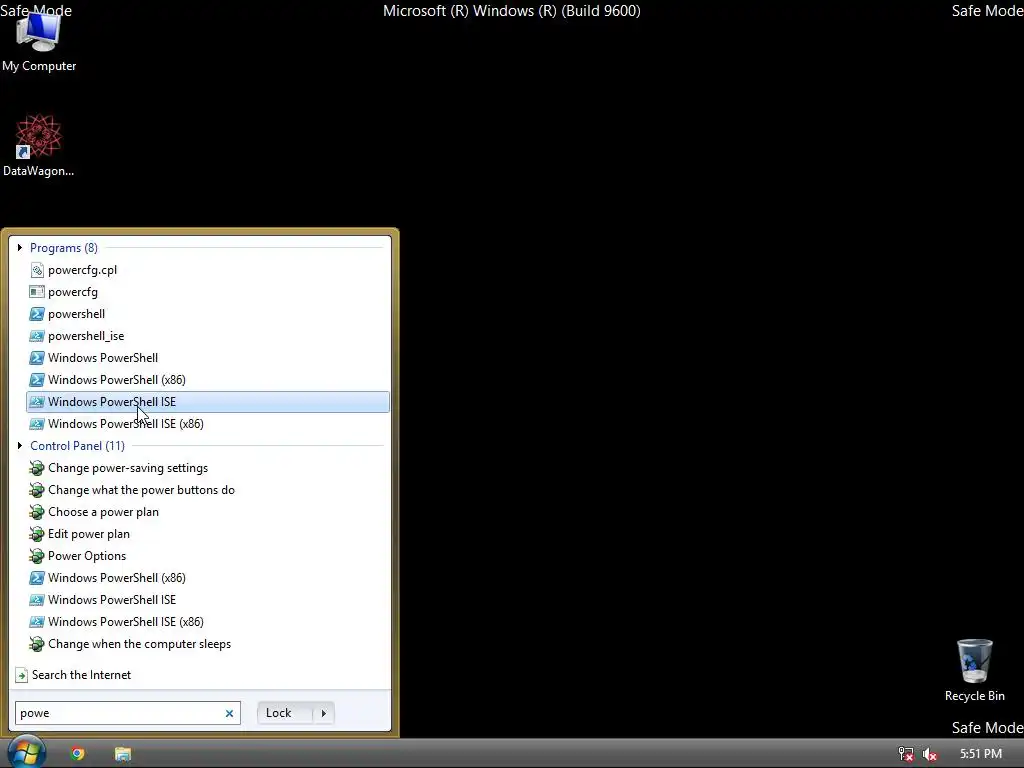Click the muted volume tray icon
Screen dimensions: 1024x768
tap(929, 754)
